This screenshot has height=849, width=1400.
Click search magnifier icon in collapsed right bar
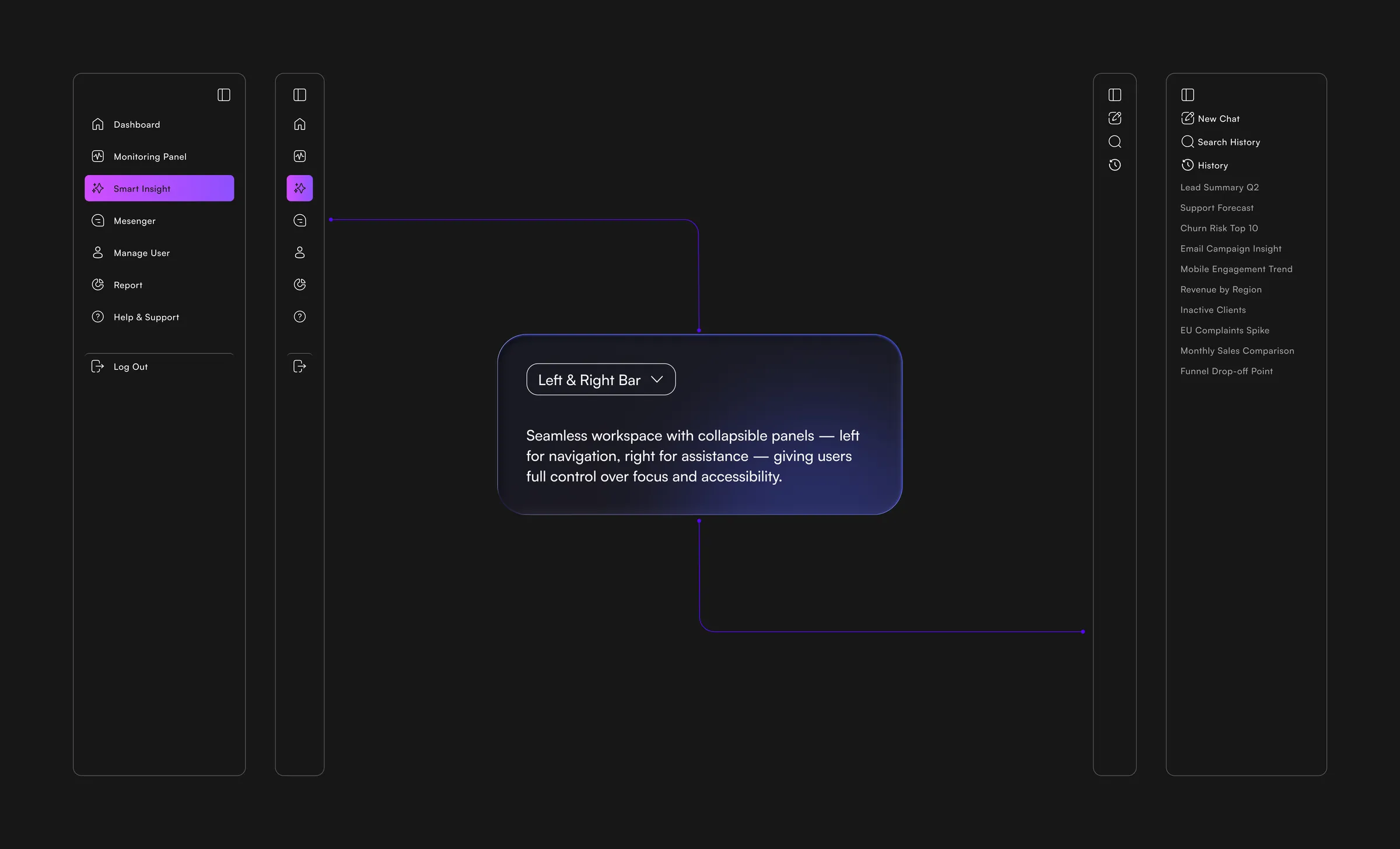coord(1115,142)
